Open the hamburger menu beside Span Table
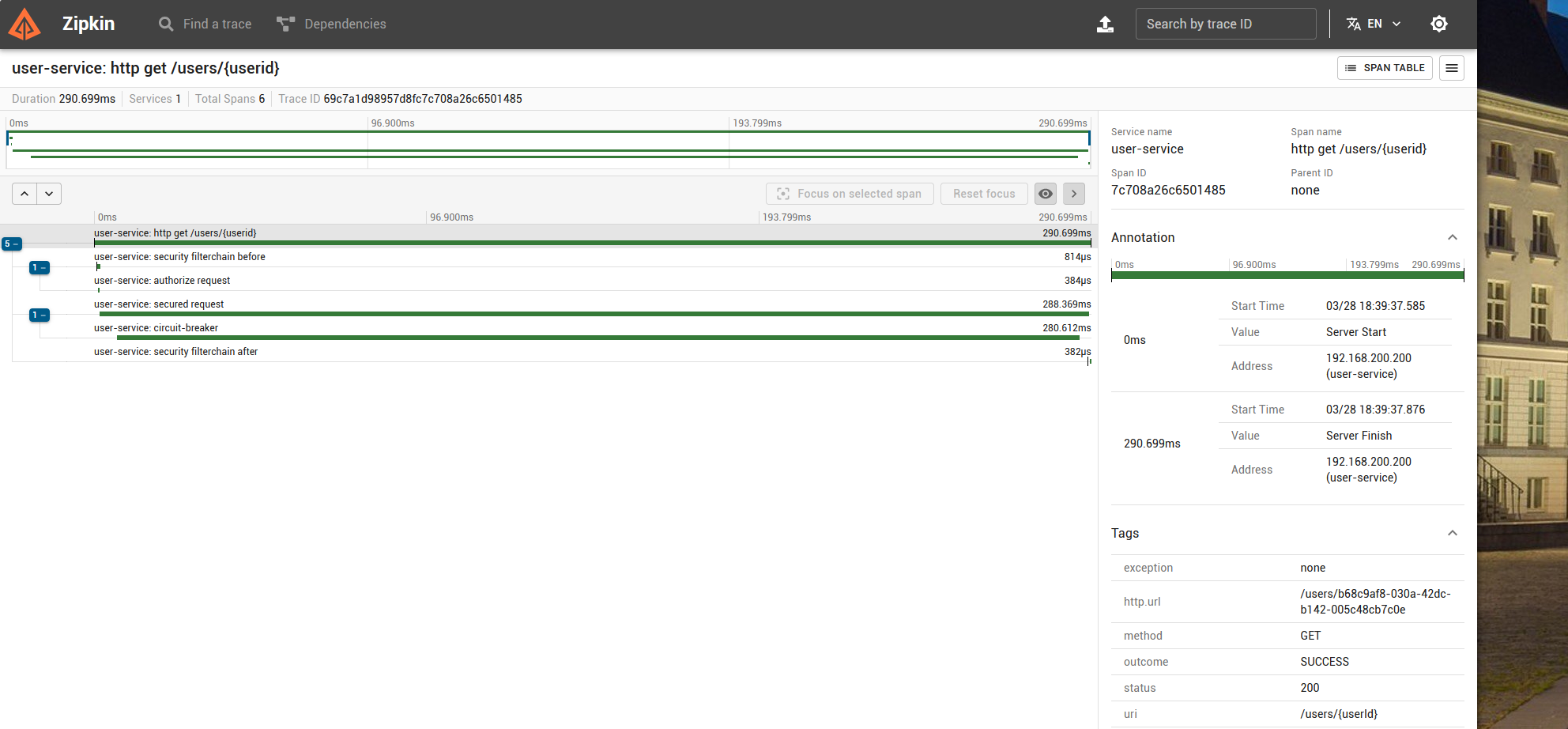Viewport: 1568px width, 729px height. click(1452, 68)
